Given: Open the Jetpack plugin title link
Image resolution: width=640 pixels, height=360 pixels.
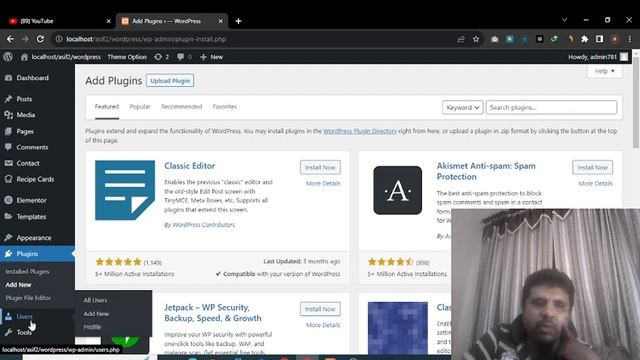Looking at the screenshot, I should click(x=213, y=313).
